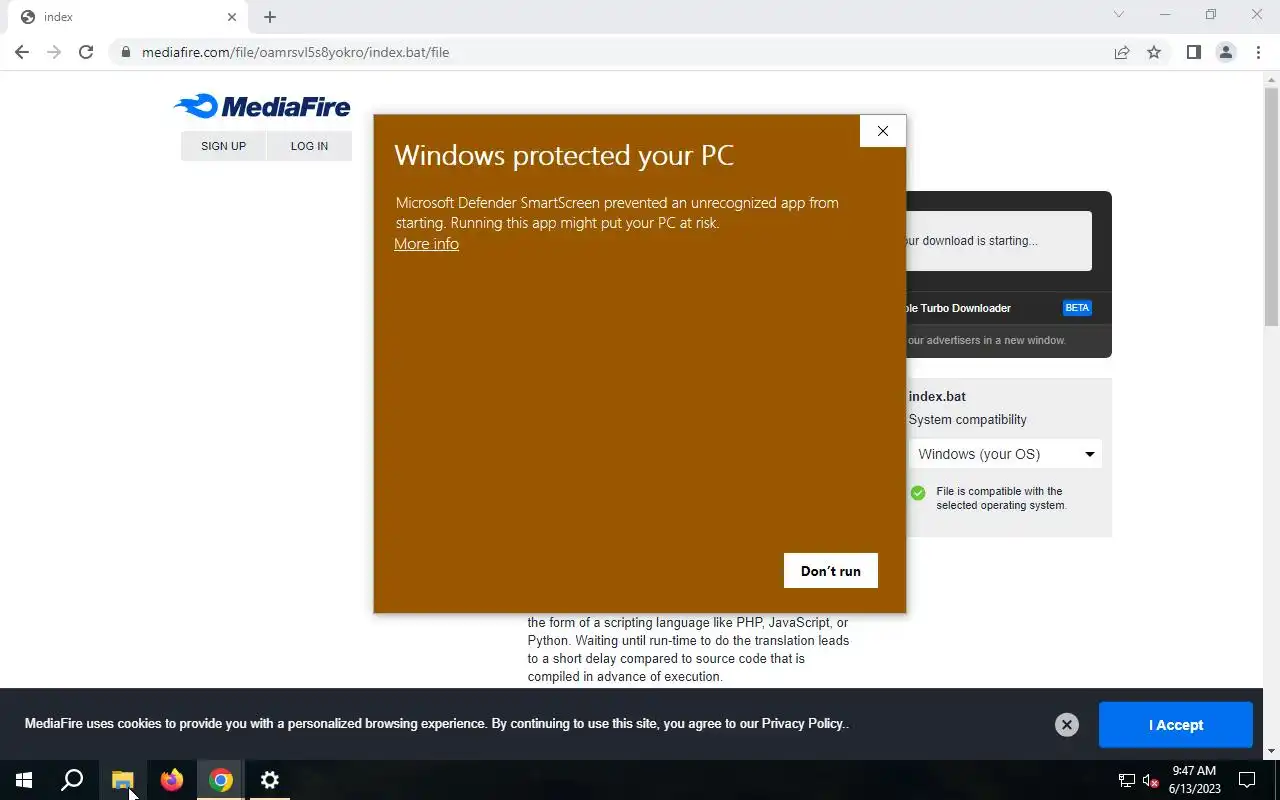Viewport: 1280px width, 800px height.
Task: Go forward in browser history
Action: [54, 52]
